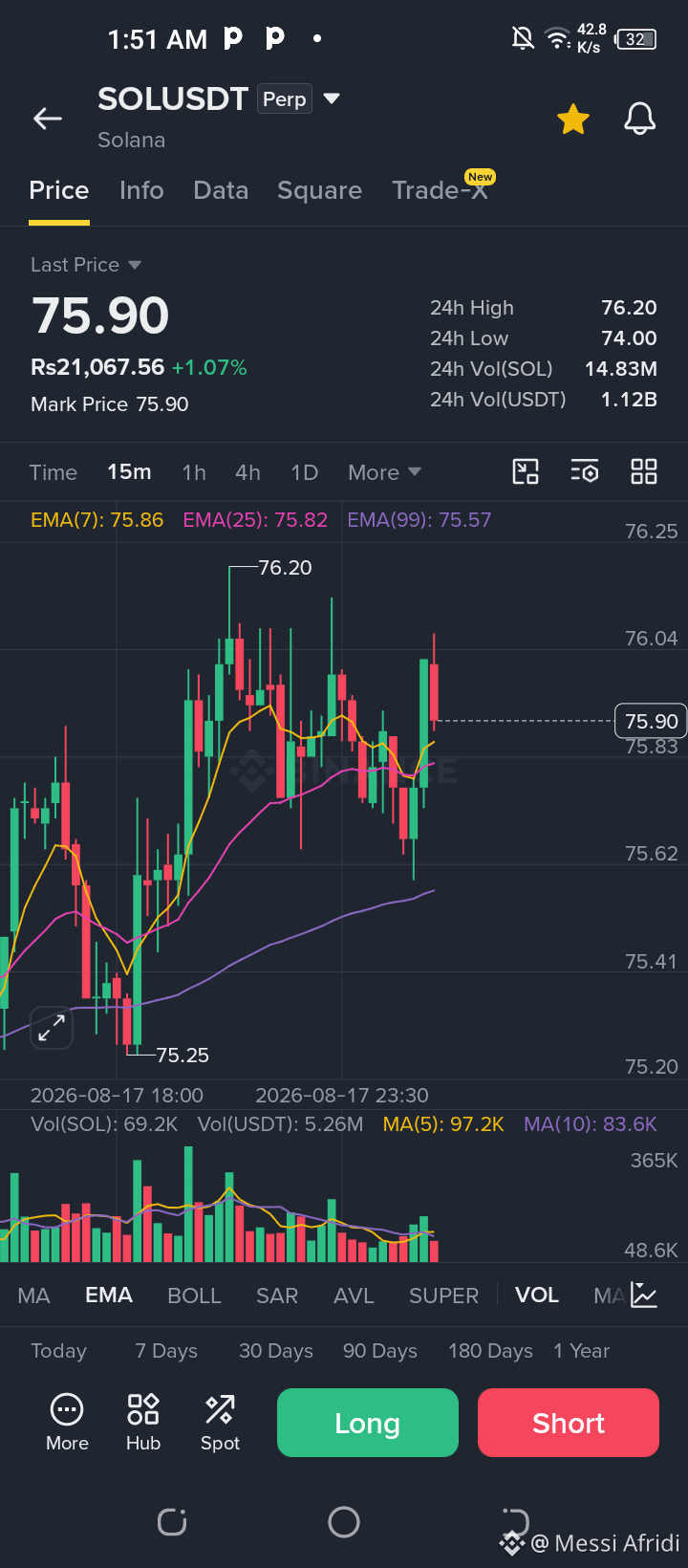688x1568 pixels.
Task: Click the EMA(7): 75.86 legend
Action: coord(97,520)
